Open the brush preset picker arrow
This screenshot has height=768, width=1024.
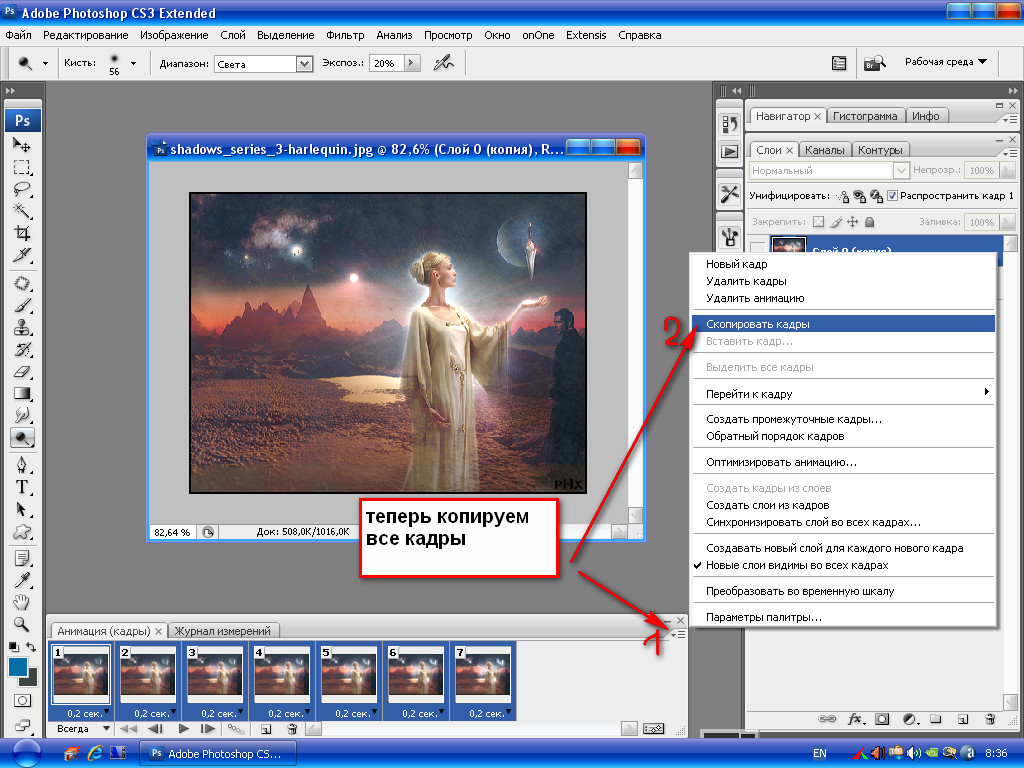tap(133, 63)
